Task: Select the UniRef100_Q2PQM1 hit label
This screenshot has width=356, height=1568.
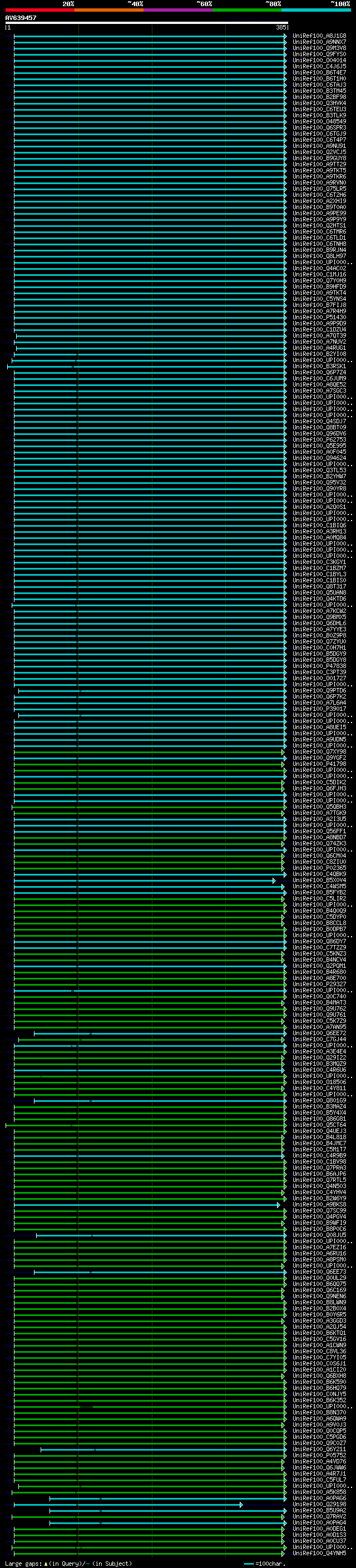Action: [319, 966]
